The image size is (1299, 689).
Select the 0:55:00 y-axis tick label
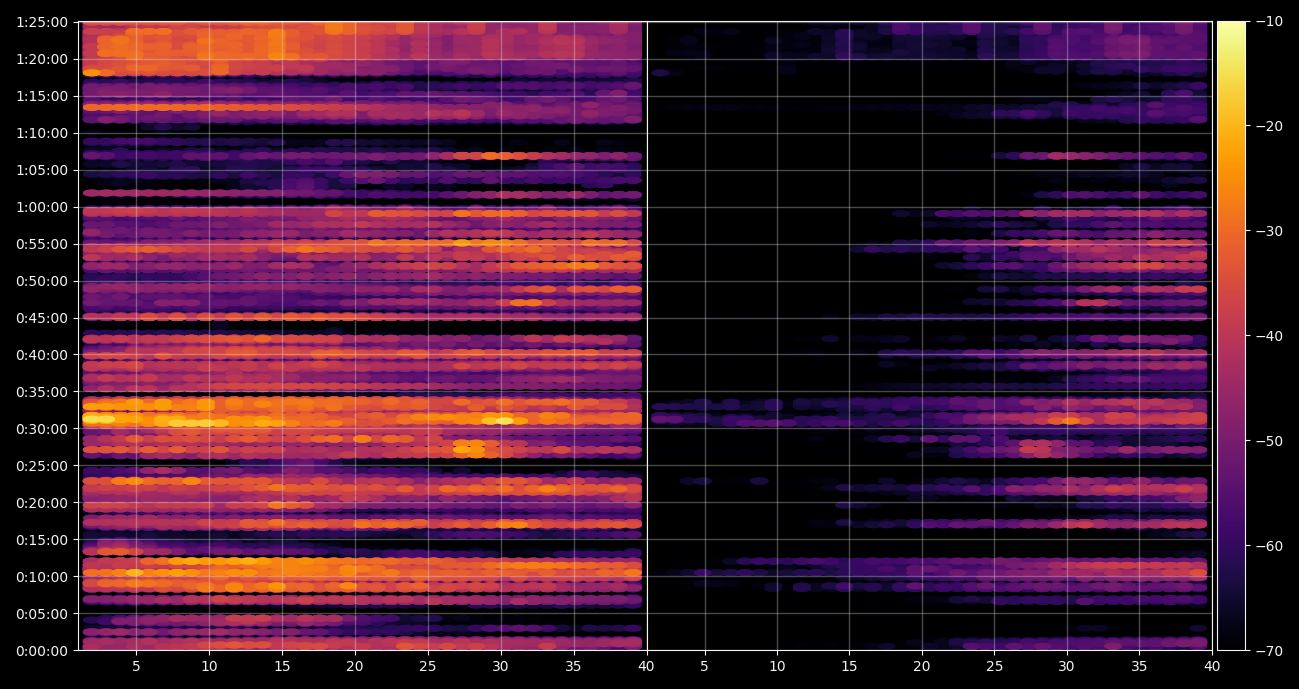click(42, 244)
